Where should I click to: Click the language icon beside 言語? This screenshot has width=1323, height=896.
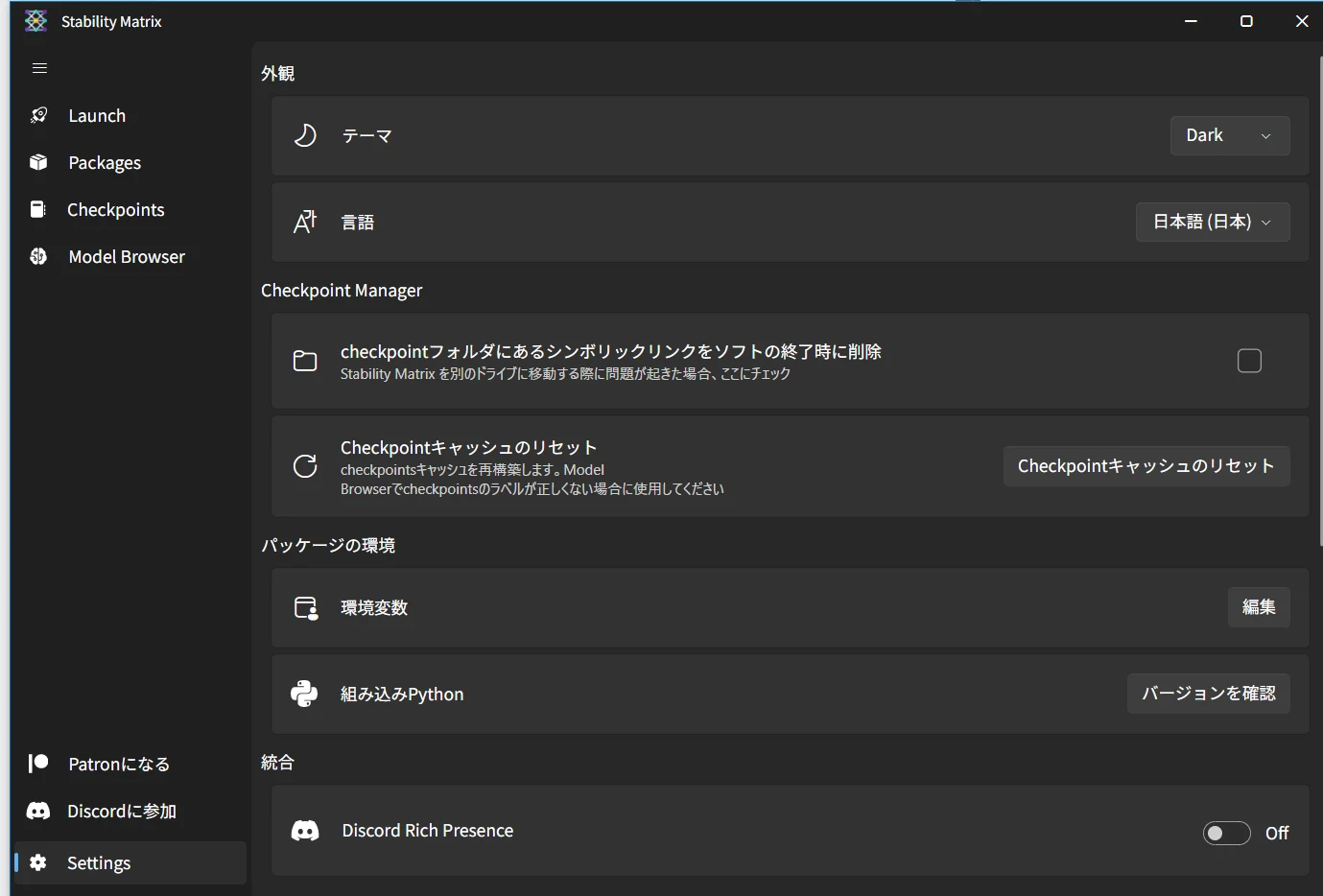tap(305, 222)
